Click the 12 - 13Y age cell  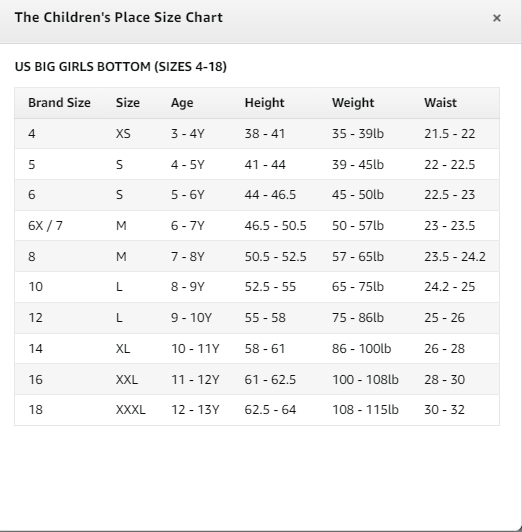[195, 410]
